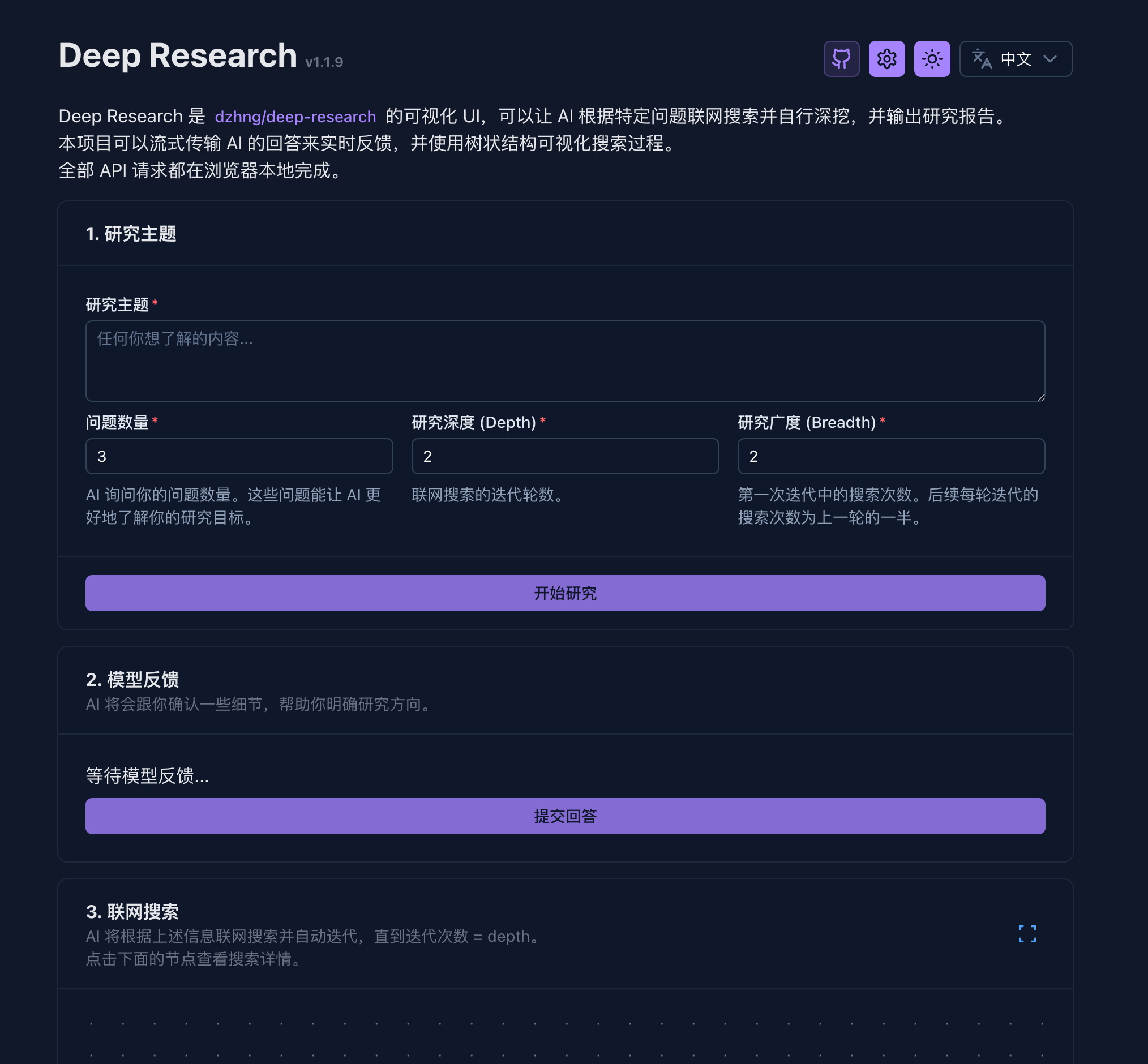This screenshot has width=1148, height=1064.
Task: Click the 1. 研究主题 section heading
Action: [x=131, y=234]
